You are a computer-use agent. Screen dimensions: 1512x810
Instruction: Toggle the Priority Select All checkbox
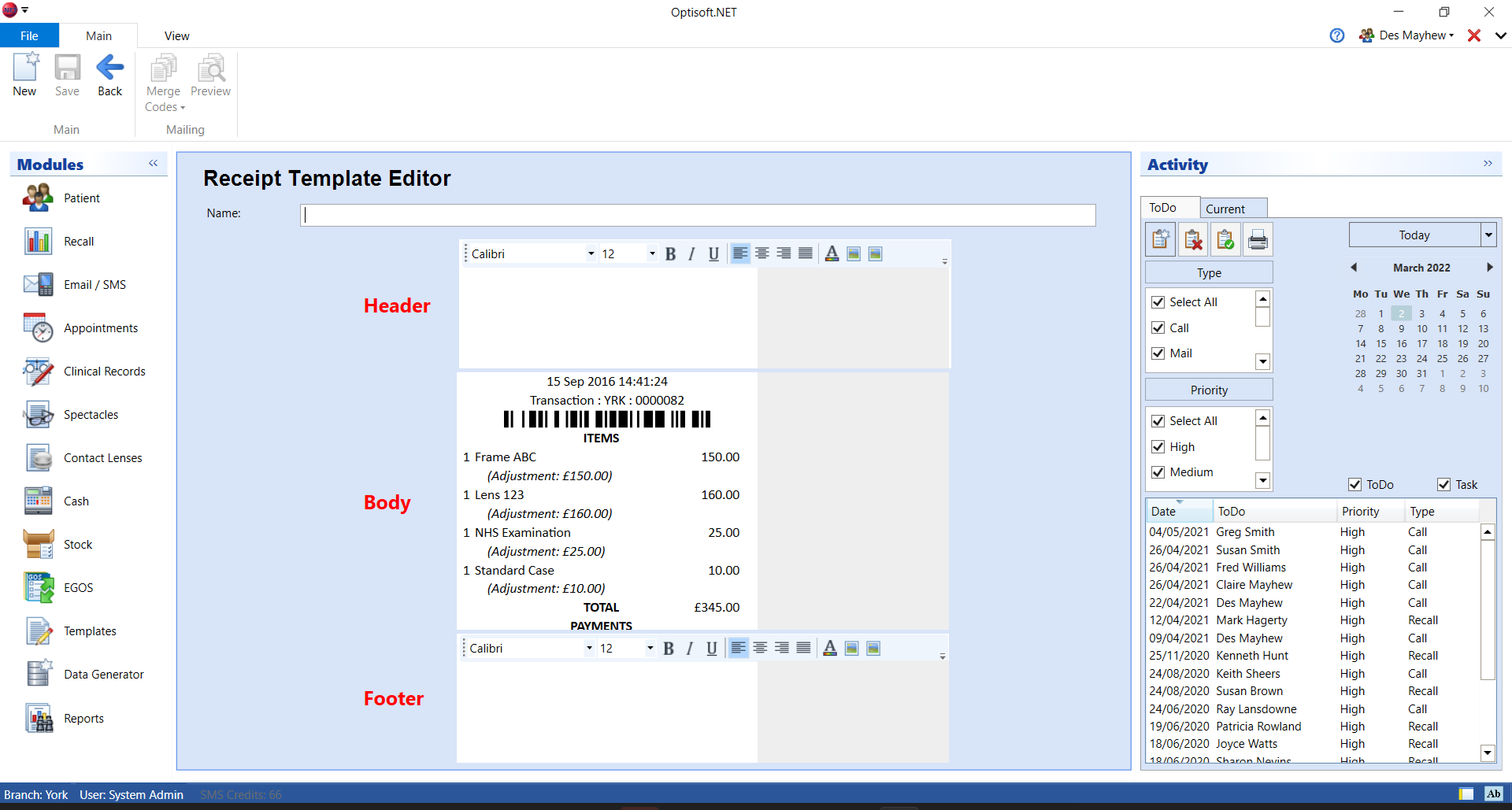(1158, 421)
